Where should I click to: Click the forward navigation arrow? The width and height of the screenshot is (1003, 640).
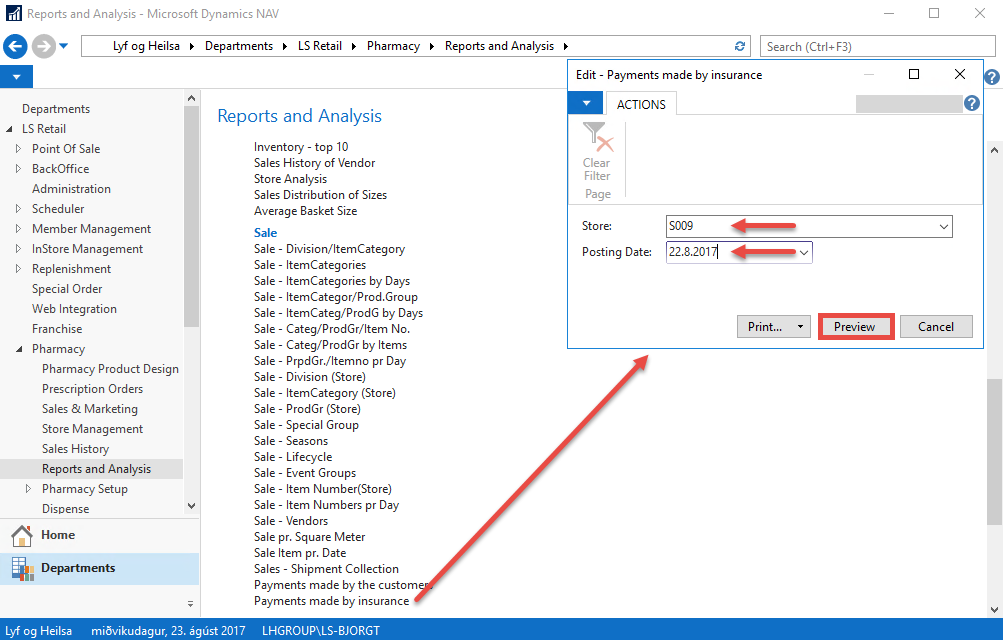click(x=43, y=46)
